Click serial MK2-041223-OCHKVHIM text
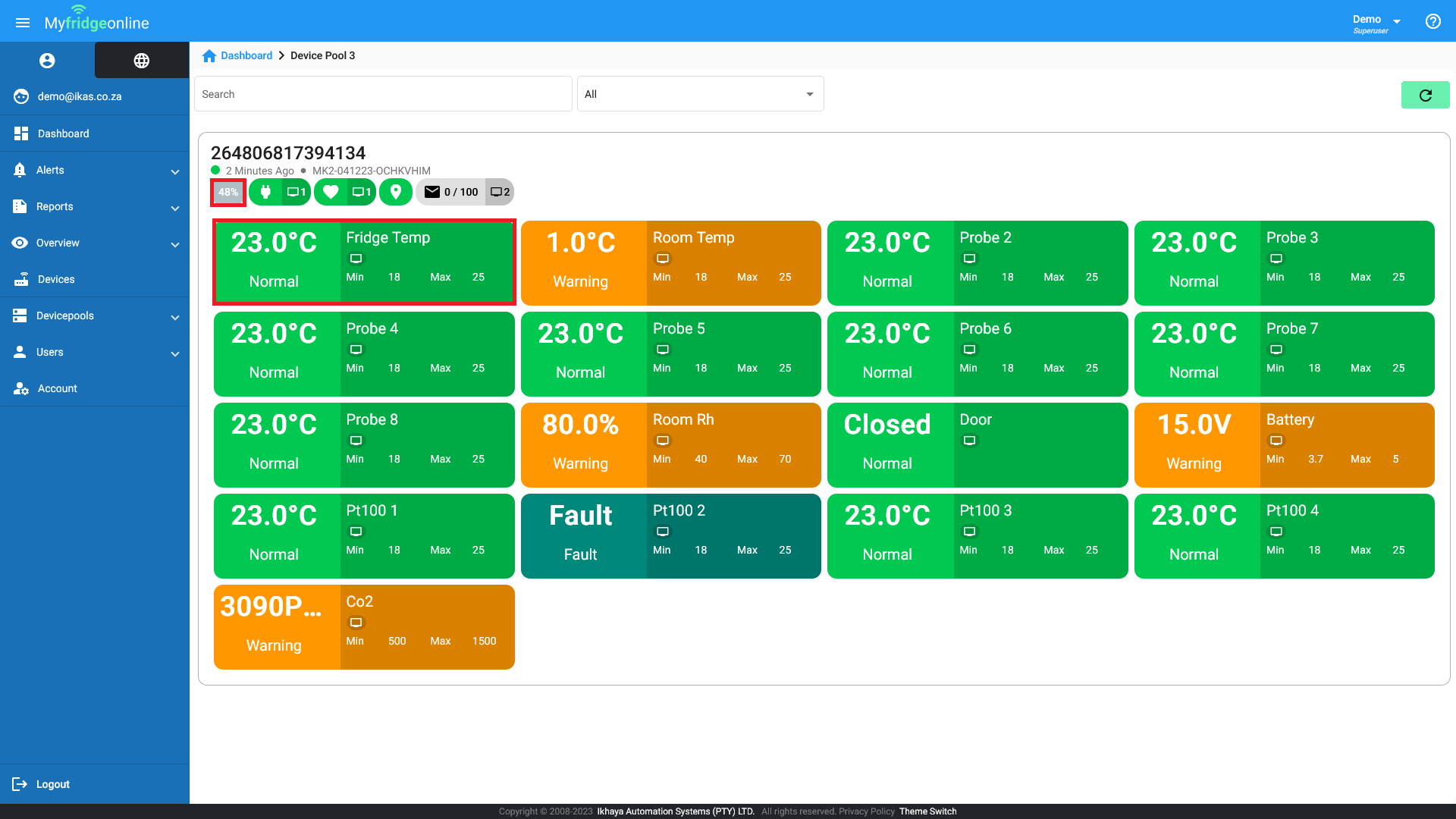 pyautogui.click(x=372, y=171)
